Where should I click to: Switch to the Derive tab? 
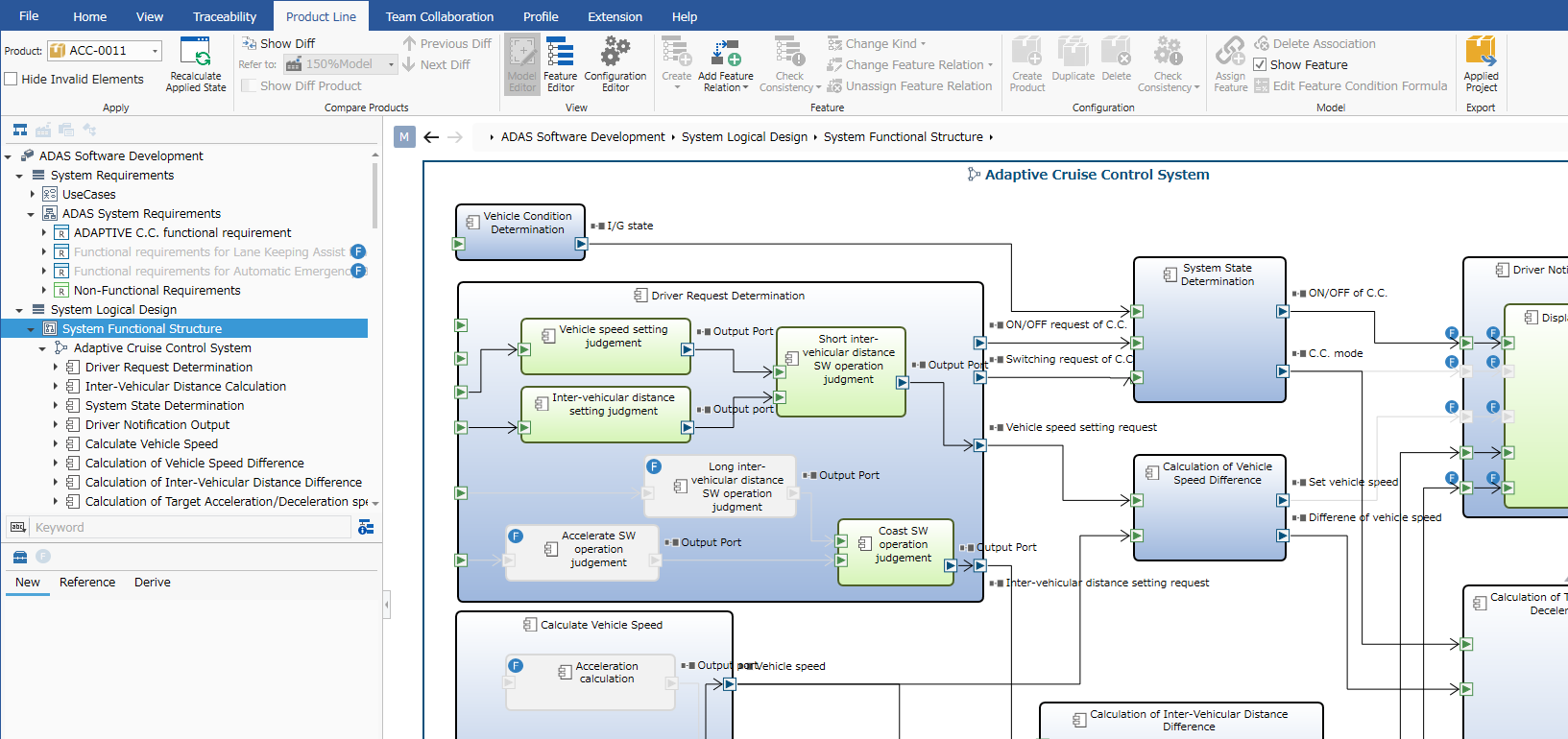tap(153, 583)
